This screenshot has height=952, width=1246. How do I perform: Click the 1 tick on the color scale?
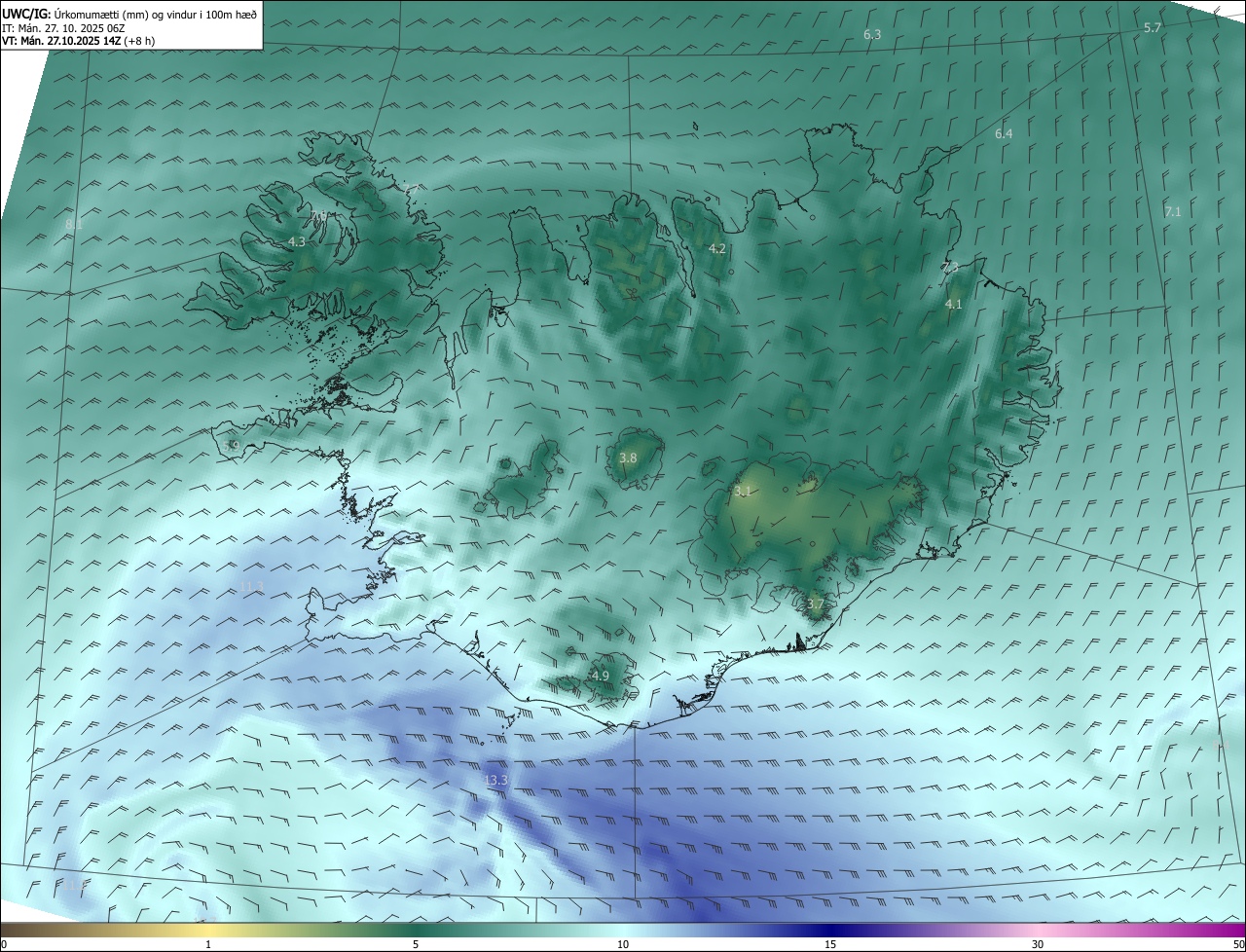pyautogui.click(x=208, y=944)
